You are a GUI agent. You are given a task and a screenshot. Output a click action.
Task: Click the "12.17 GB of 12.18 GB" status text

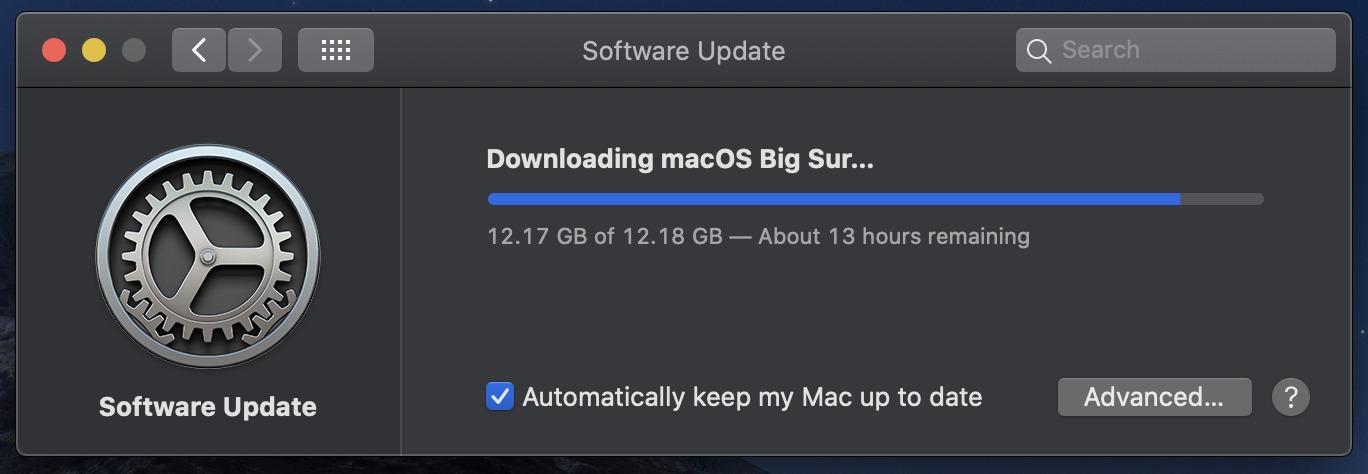click(x=604, y=237)
